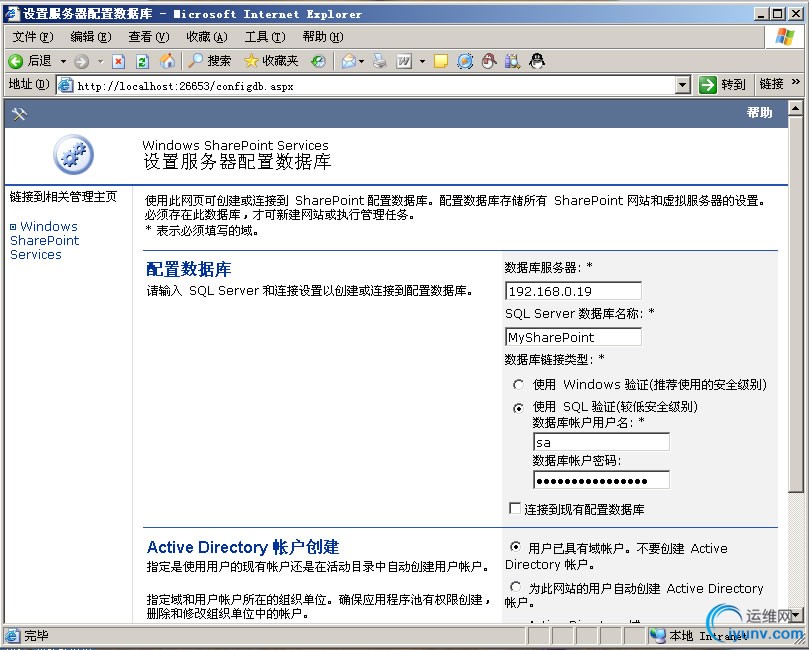Click the 帮助 link in blue header
This screenshot has height=650, width=809.
click(x=759, y=112)
